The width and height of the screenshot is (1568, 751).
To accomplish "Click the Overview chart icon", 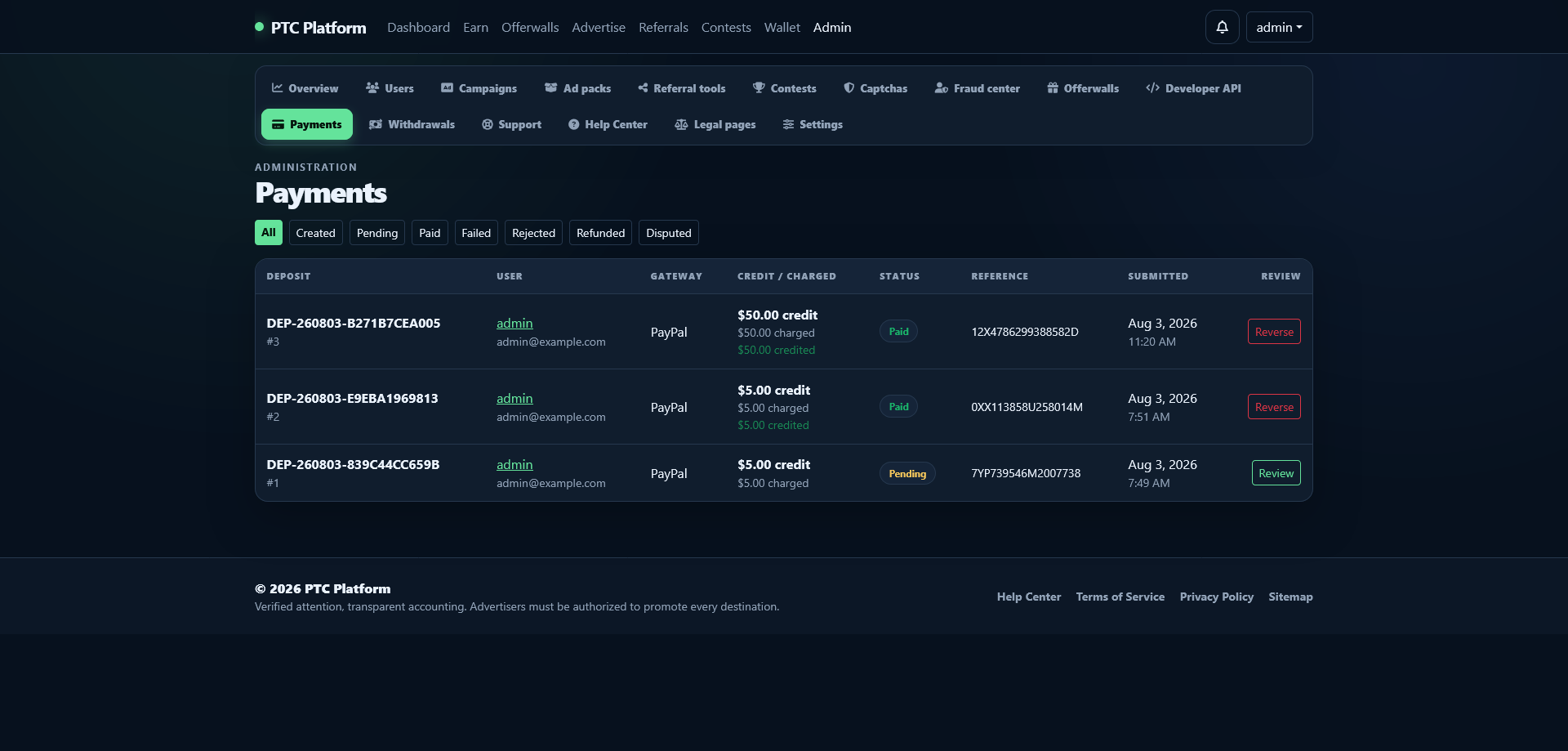I will click(x=278, y=87).
